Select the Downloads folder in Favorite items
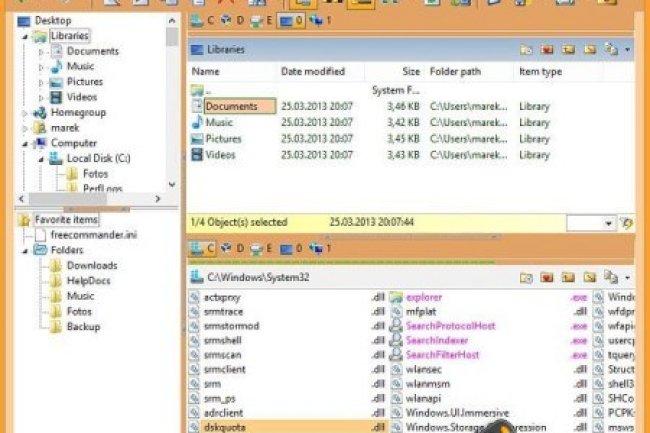650x433 pixels. [91, 265]
